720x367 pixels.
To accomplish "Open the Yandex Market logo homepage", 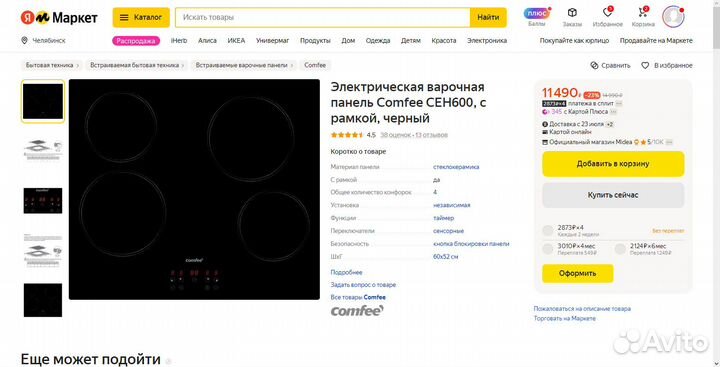I will click(x=59, y=17).
